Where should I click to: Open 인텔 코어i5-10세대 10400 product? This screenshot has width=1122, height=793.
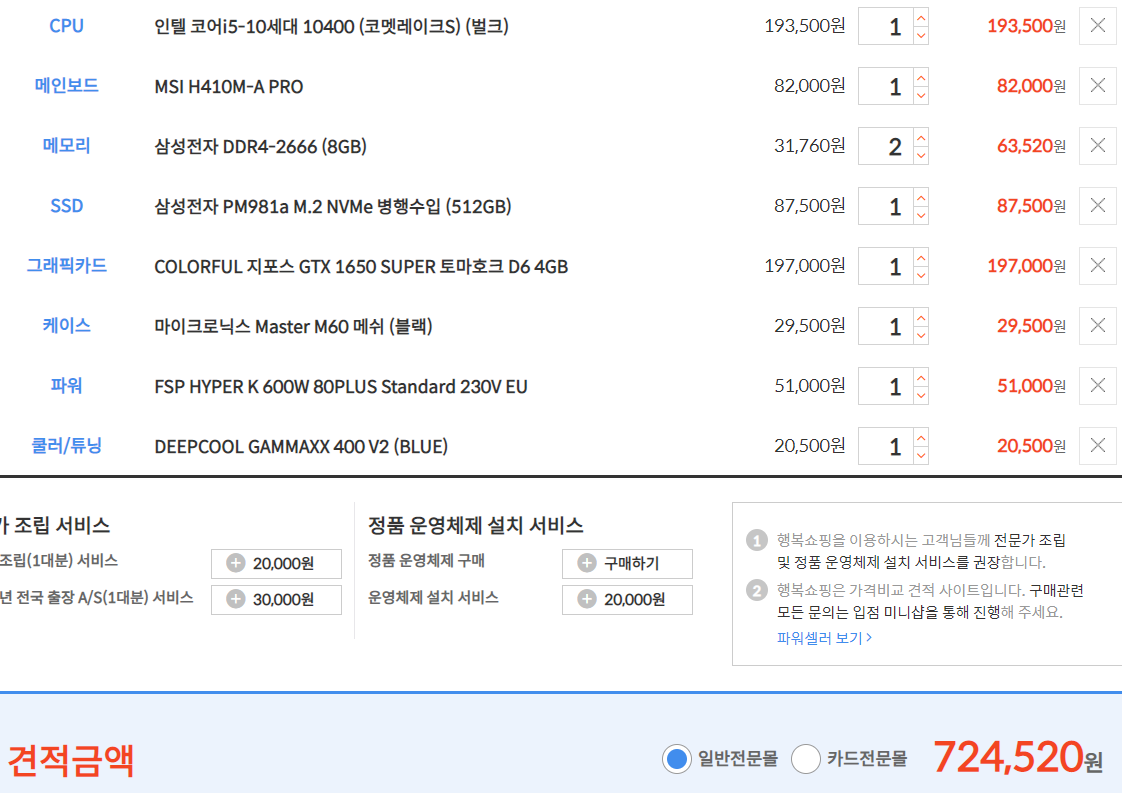[331, 26]
